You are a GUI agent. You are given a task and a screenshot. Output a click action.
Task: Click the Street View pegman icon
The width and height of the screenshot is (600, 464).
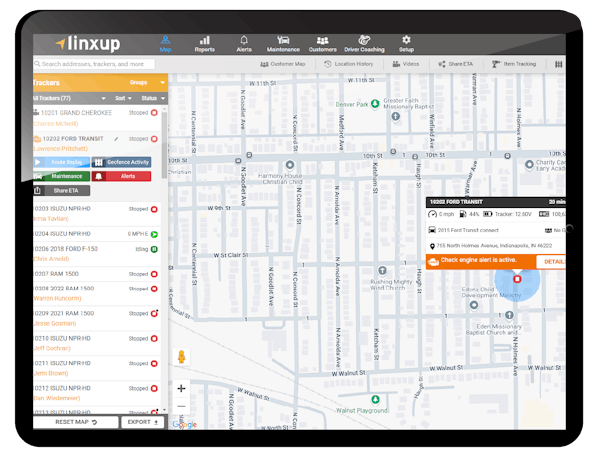coord(182,357)
